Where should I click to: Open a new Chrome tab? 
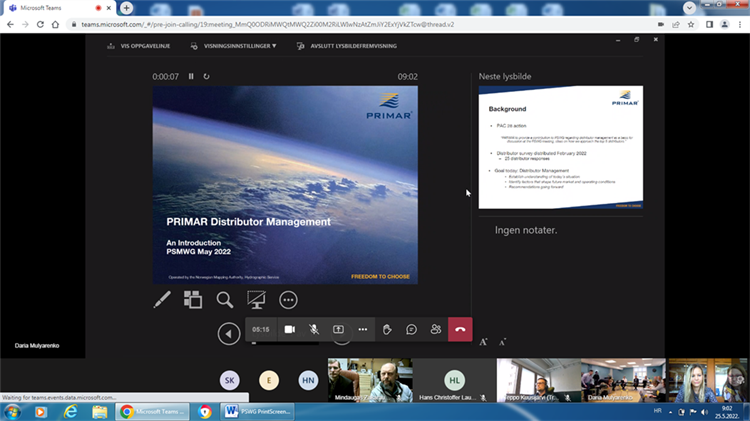126,8
